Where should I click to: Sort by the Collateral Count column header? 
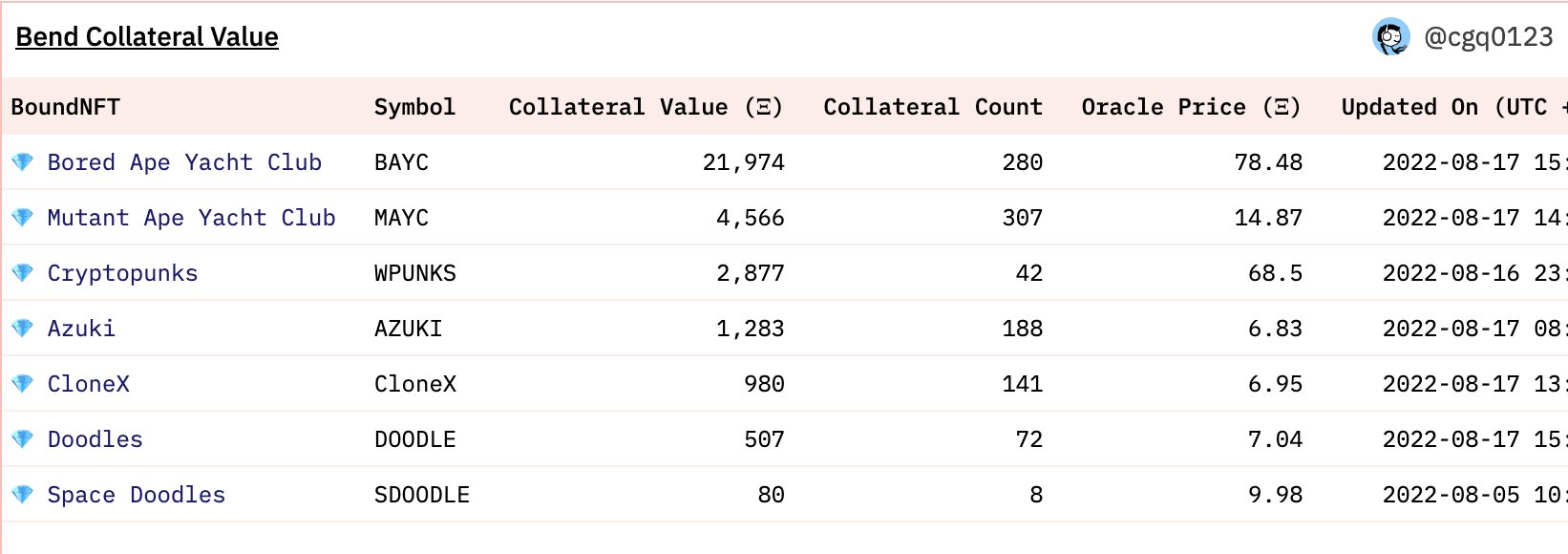coord(932,107)
